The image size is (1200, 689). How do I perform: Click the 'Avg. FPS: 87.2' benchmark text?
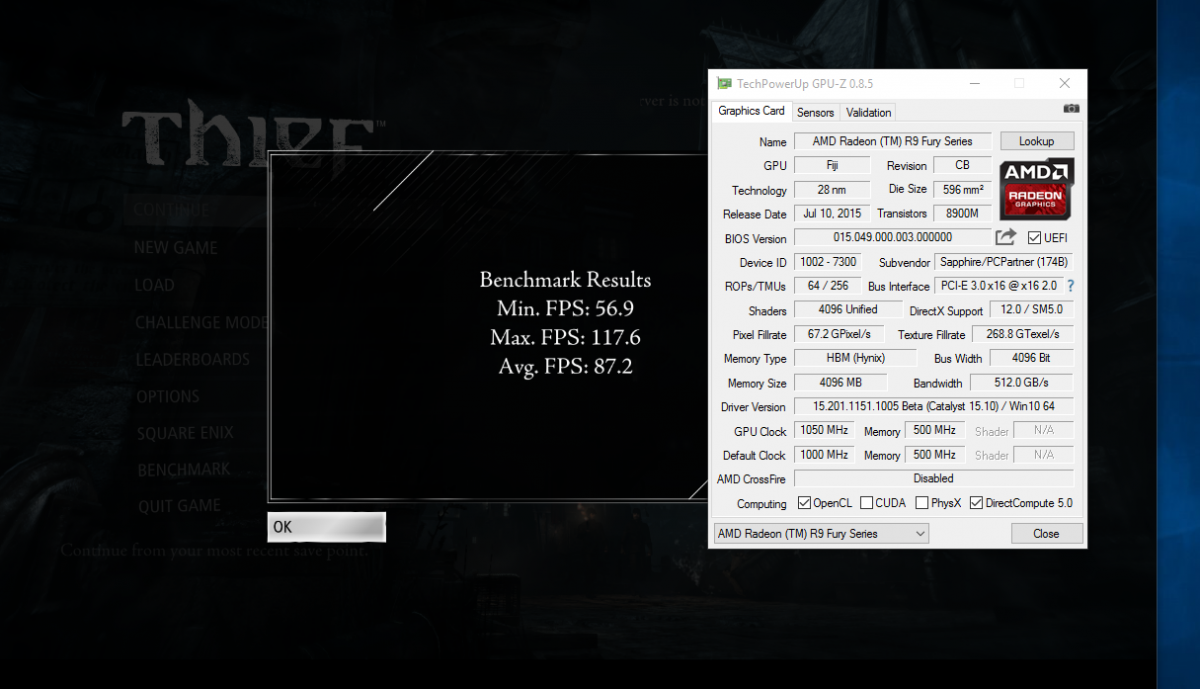point(566,367)
